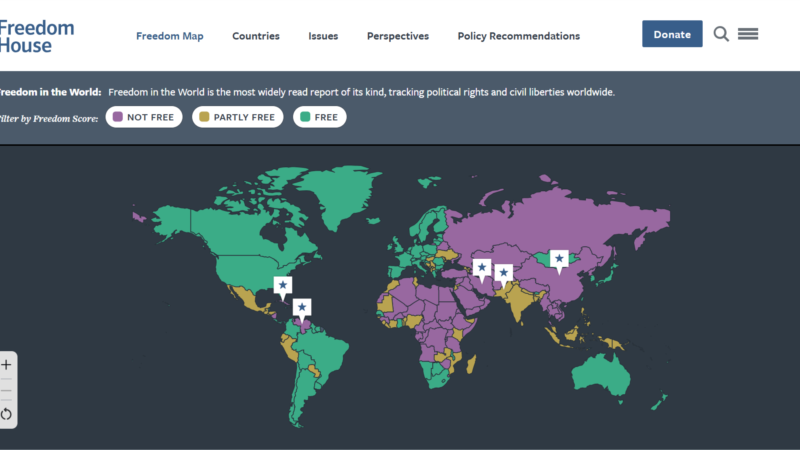
Task: Expand the Issues menu
Action: coord(323,36)
